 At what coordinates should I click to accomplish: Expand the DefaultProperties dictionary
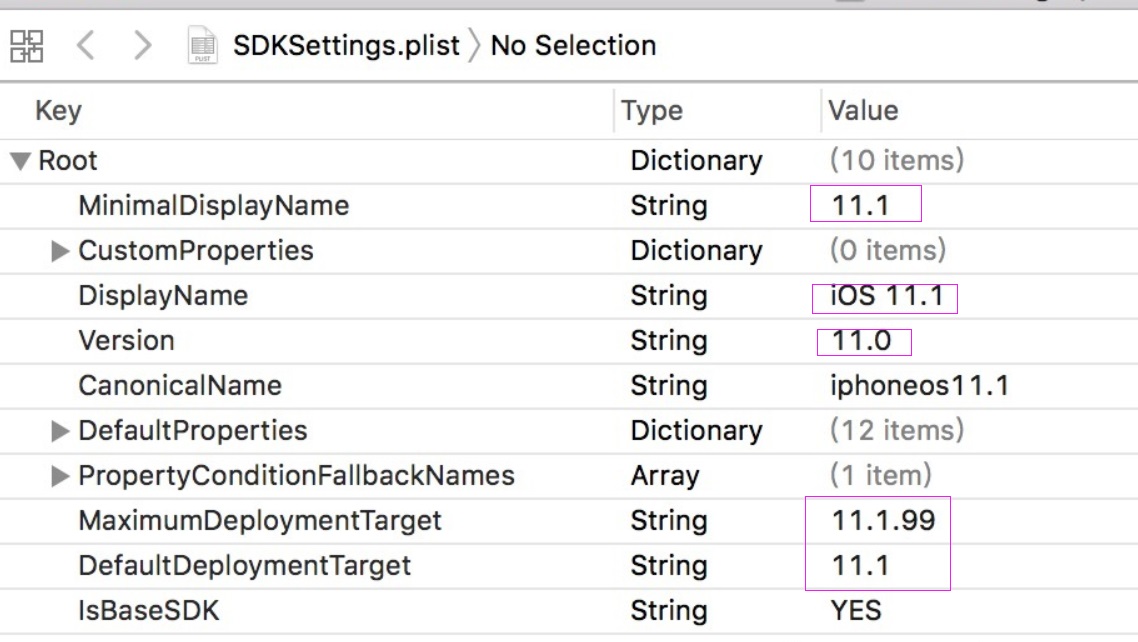click(x=60, y=431)
